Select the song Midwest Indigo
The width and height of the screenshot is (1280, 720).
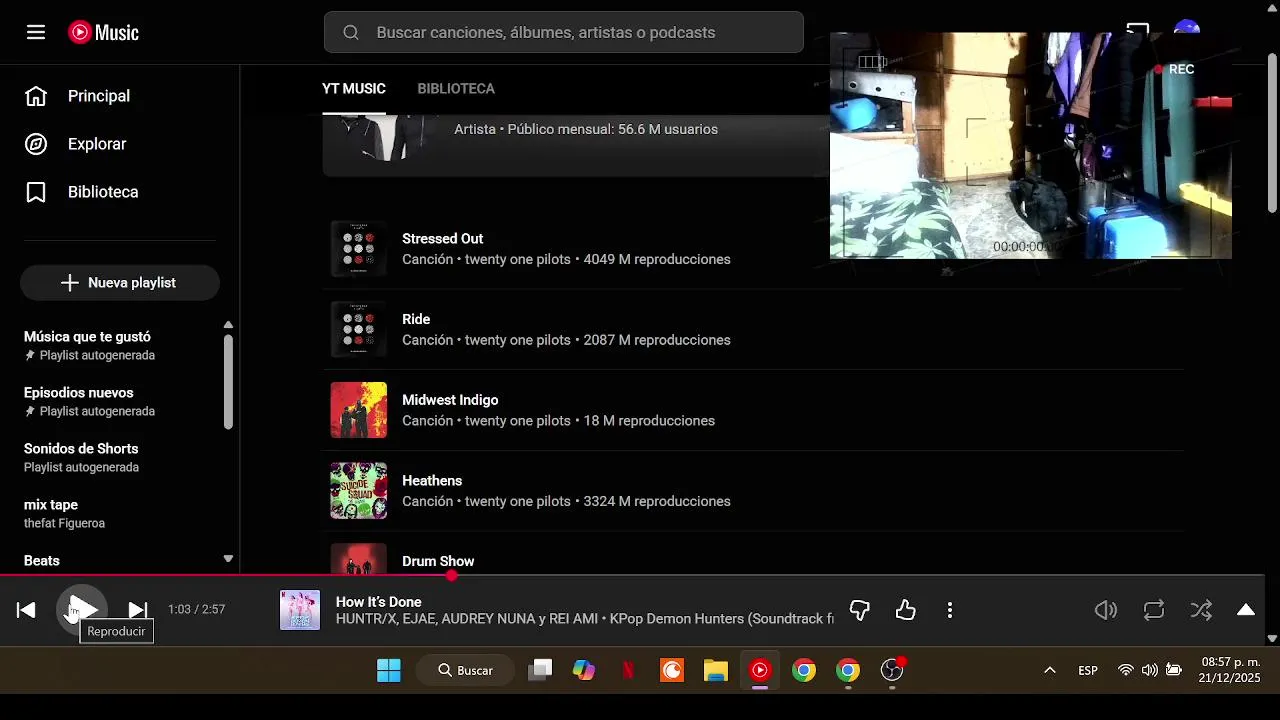tap(450, 400)
